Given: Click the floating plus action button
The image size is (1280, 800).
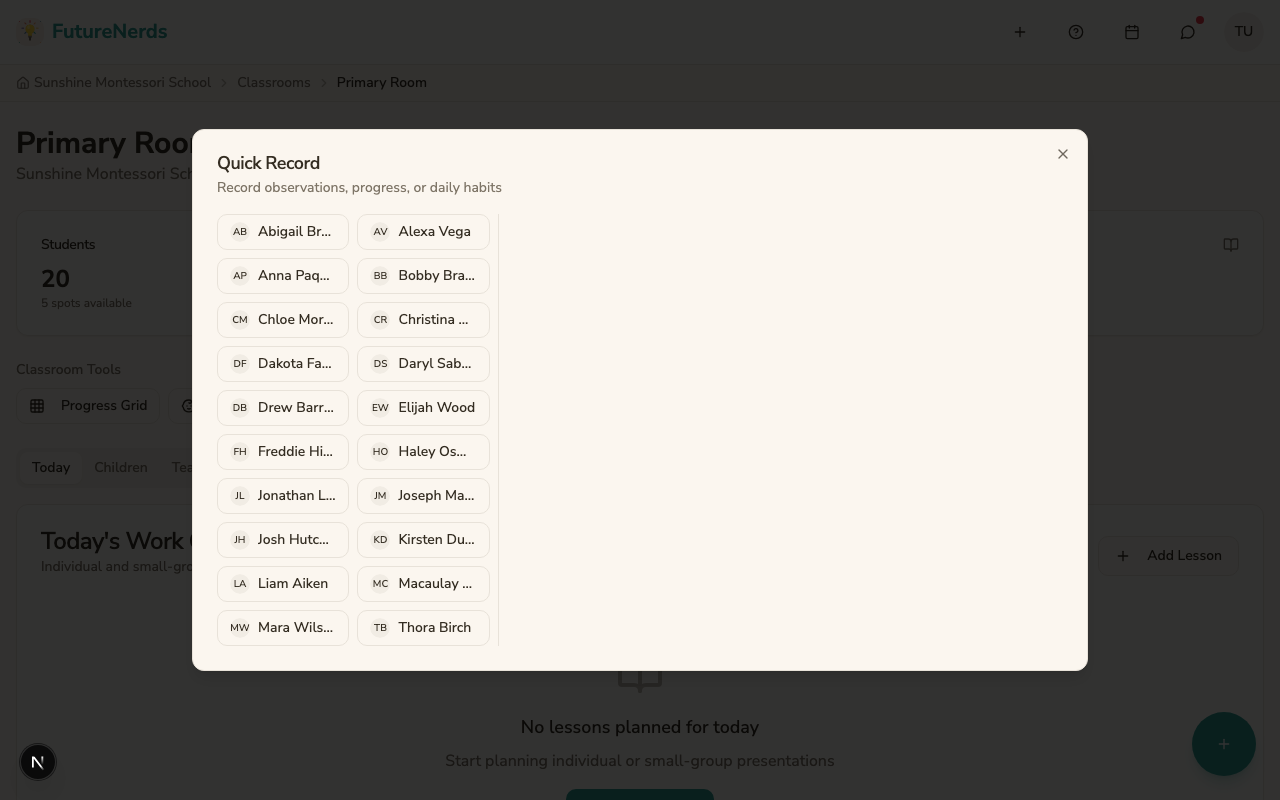Looking at the screenshot, I should [x=1224, y=744].
